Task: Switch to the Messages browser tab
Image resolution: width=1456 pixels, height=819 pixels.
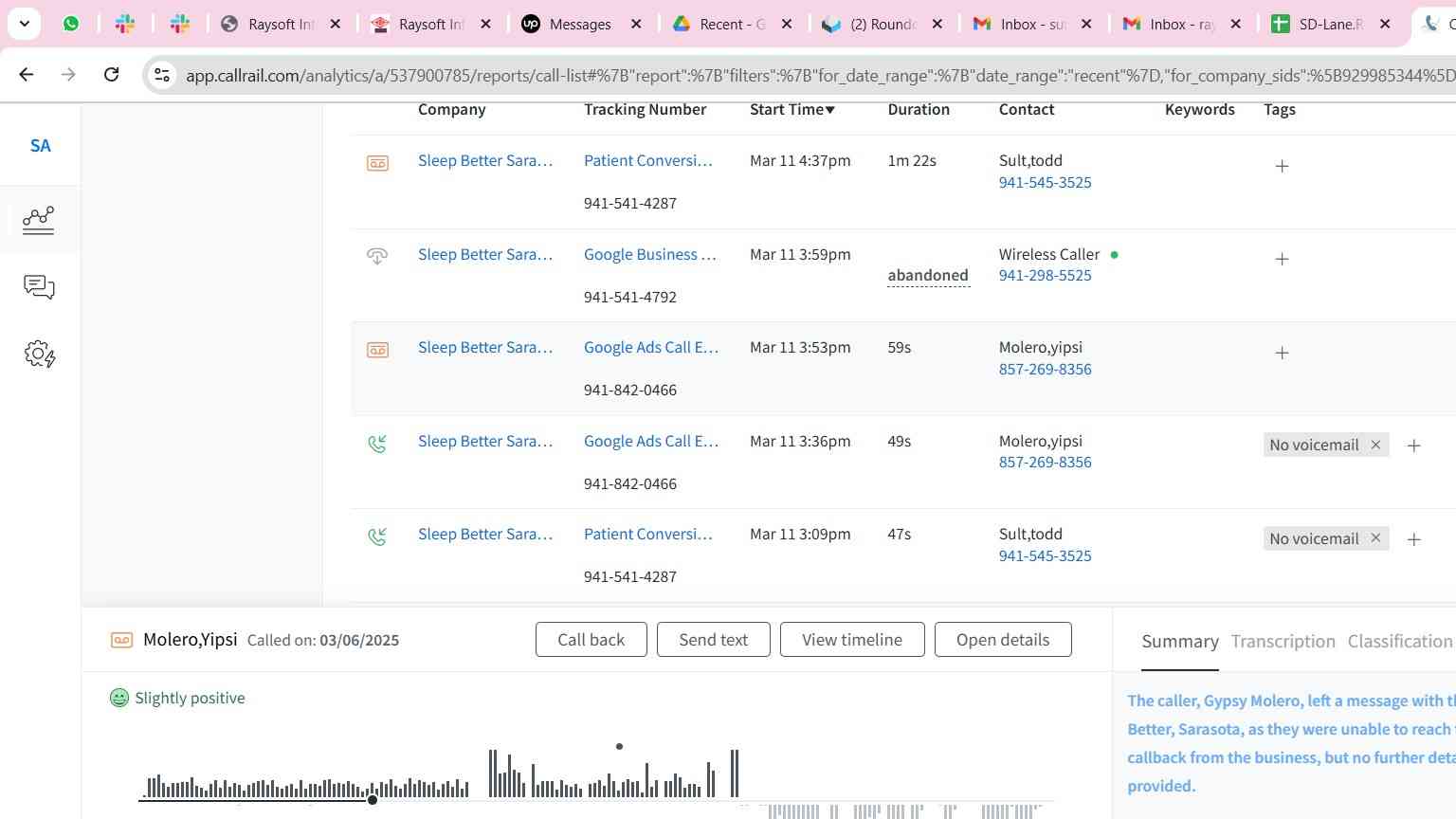Action: [x=581, y=24]
